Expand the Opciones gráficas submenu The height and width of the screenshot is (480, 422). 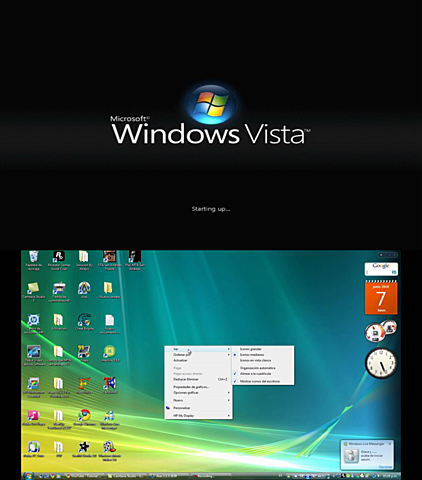(x=198, y=393)
